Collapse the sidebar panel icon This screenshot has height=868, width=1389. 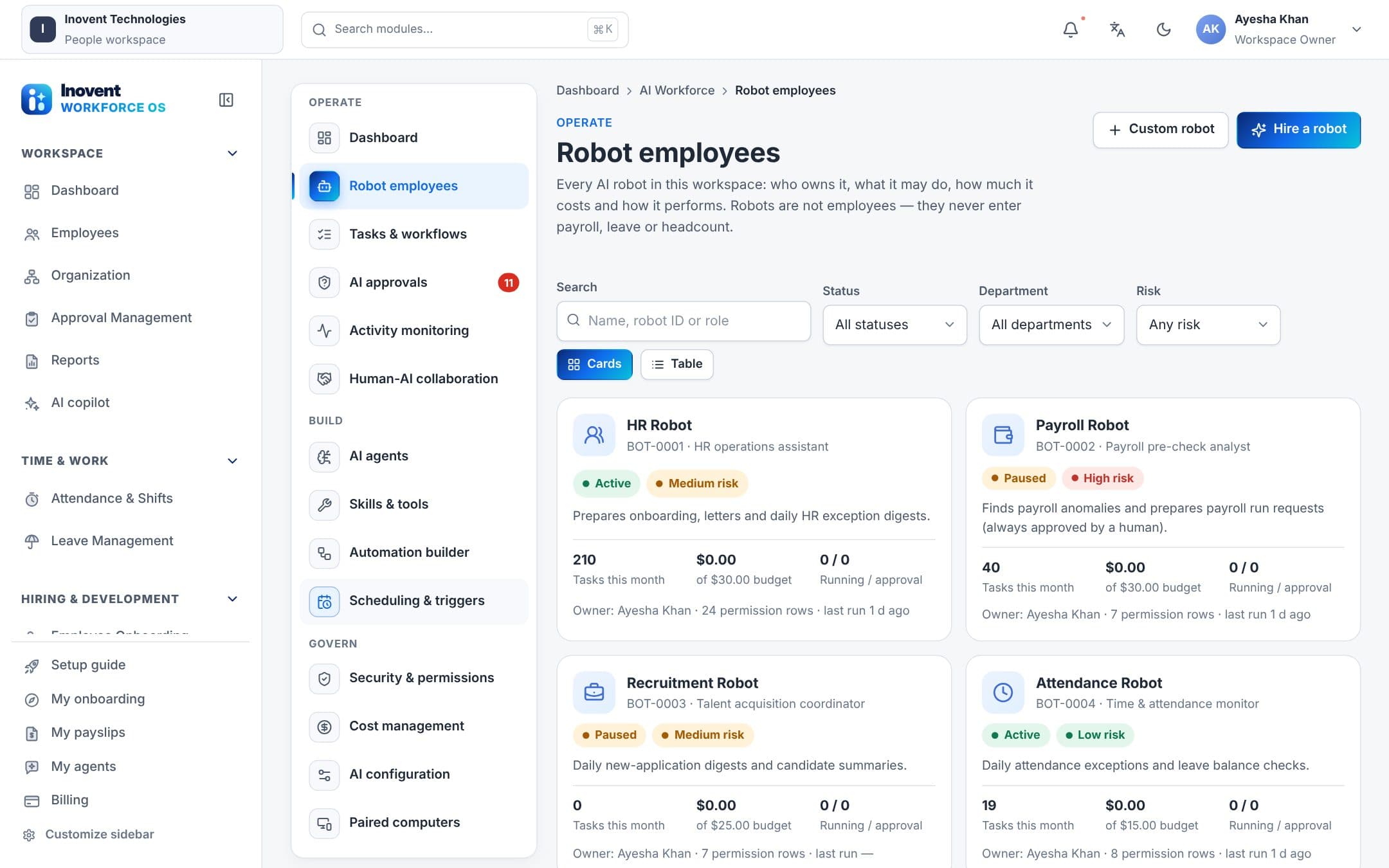point(226,100)
